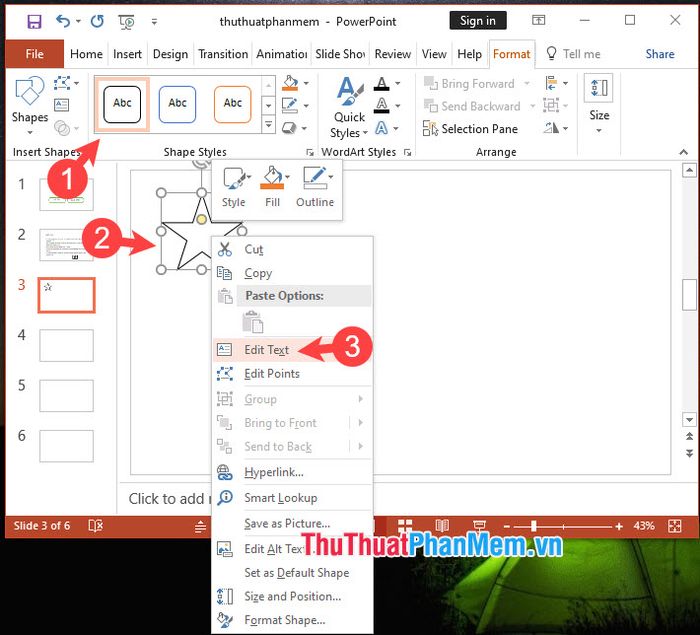700x635 pixels.
Task: Choose Copy from the context menu
Action: click(292, 273)
